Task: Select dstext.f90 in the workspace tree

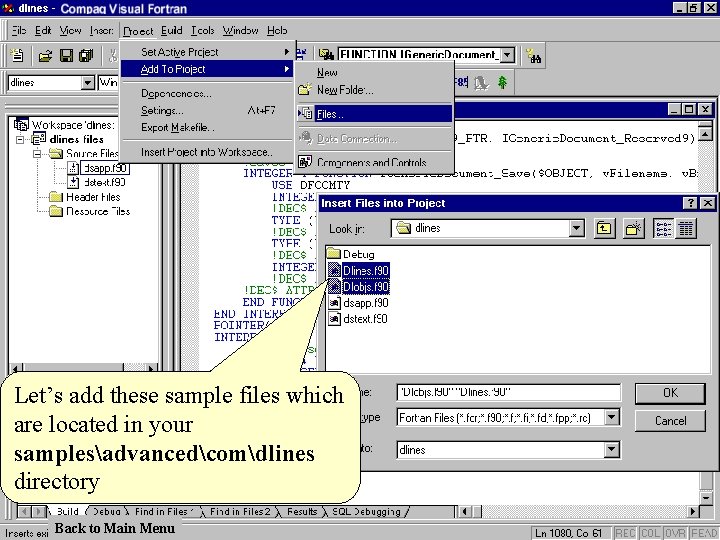Action: point(104,182)
